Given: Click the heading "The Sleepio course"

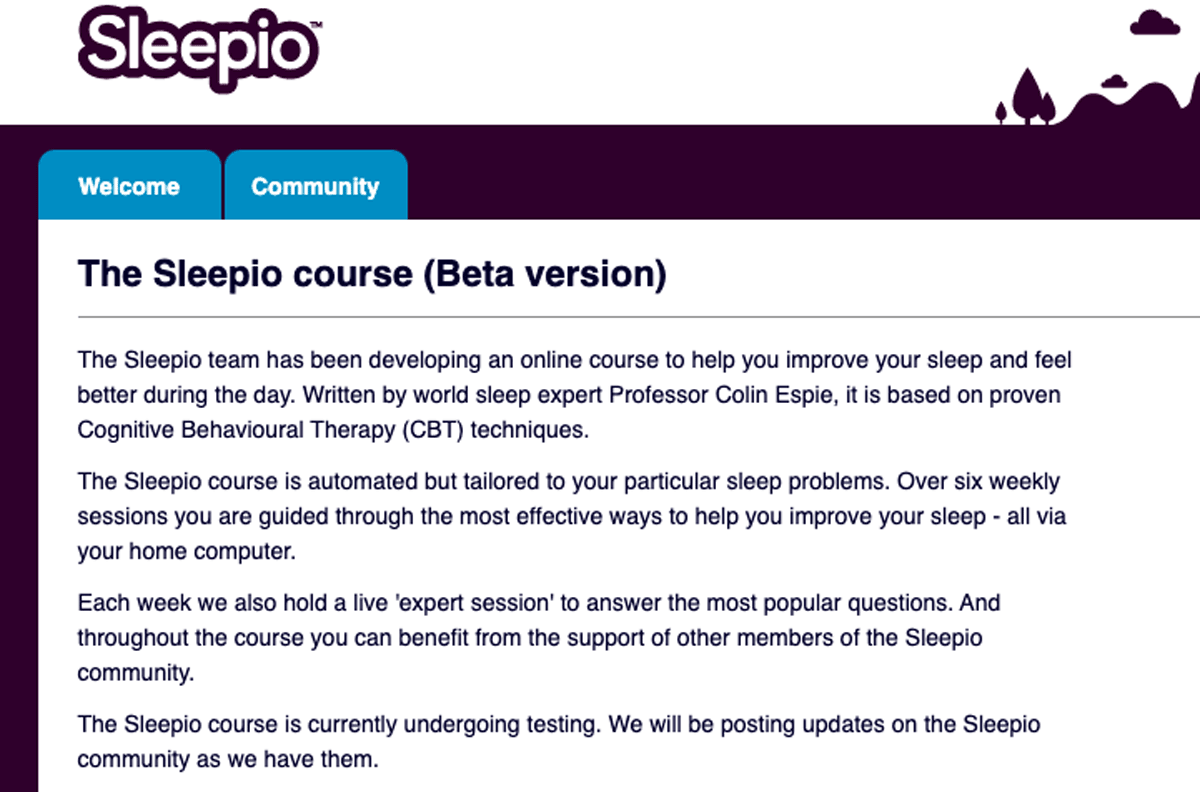Looking at the screenshot, I should point(245,273).
